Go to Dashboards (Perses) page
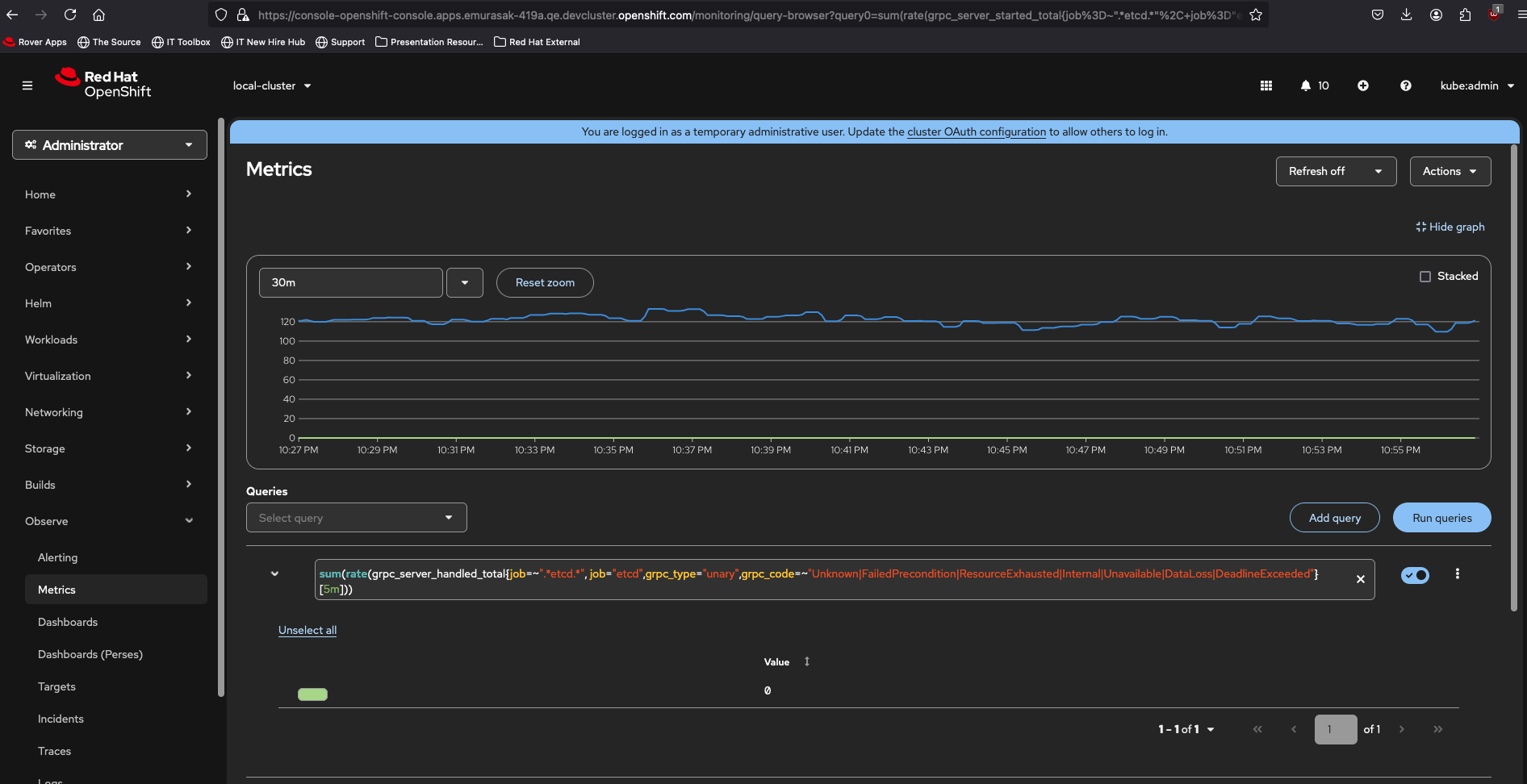 [x=90, y=654]
